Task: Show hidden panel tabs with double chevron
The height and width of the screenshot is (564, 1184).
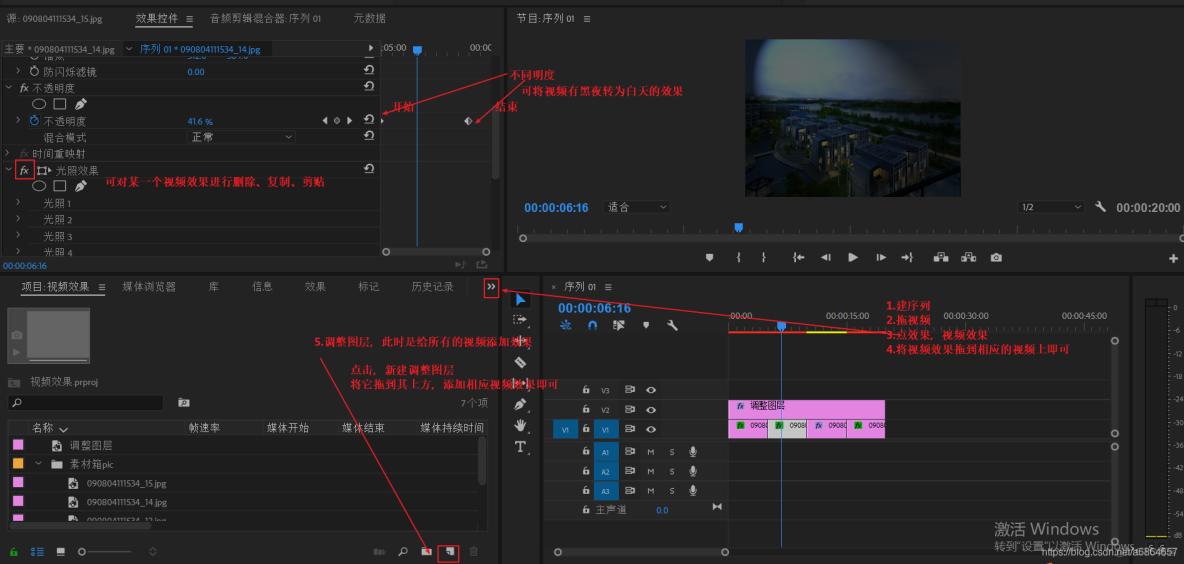Action: (x=492, y=287)
